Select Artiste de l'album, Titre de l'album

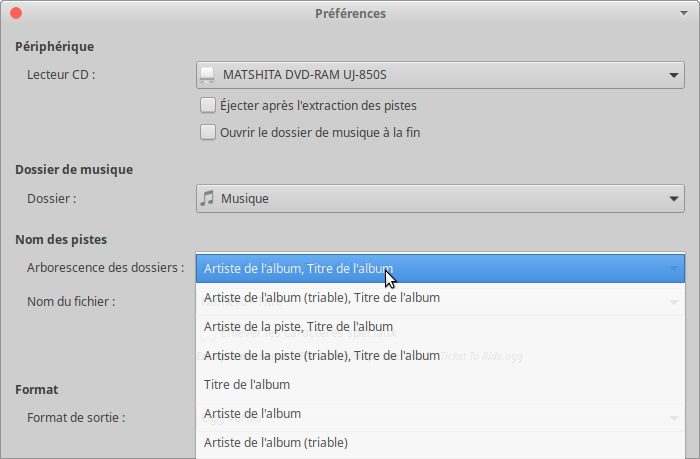(x=440, y=268)
